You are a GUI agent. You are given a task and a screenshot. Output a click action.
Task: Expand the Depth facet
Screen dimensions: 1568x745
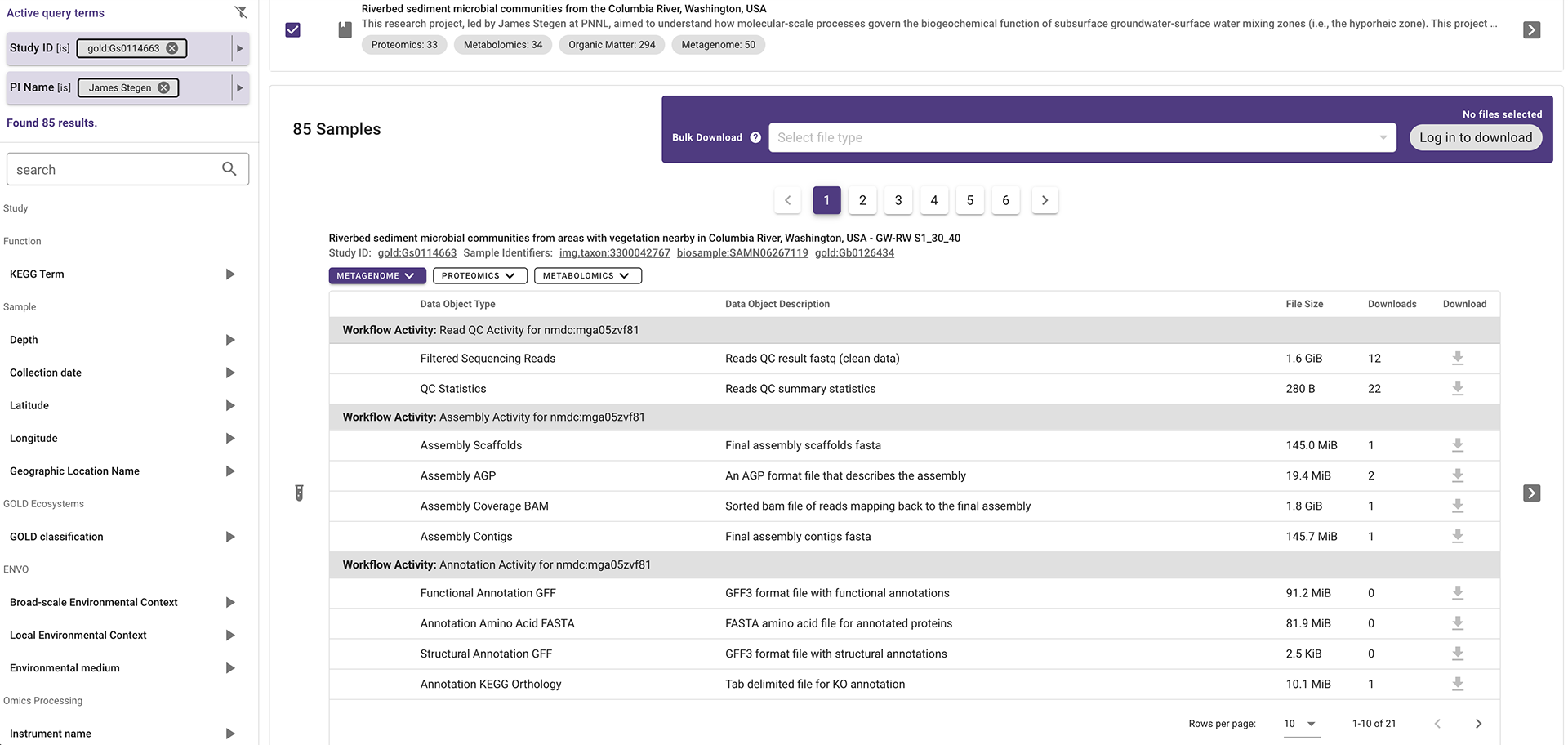pos(230,340)
